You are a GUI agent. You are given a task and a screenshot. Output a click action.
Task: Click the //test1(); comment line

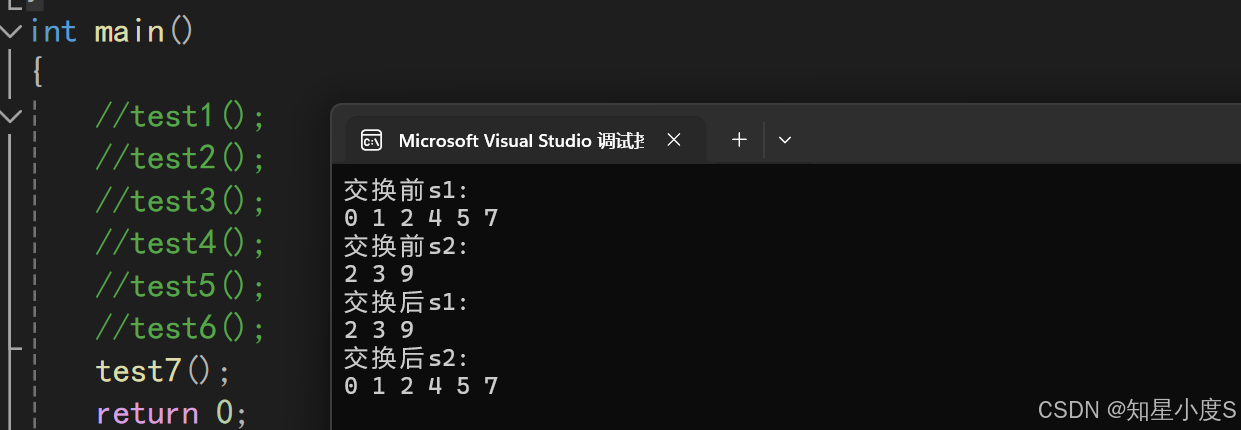pyautogui.click(x=180, y=117)
